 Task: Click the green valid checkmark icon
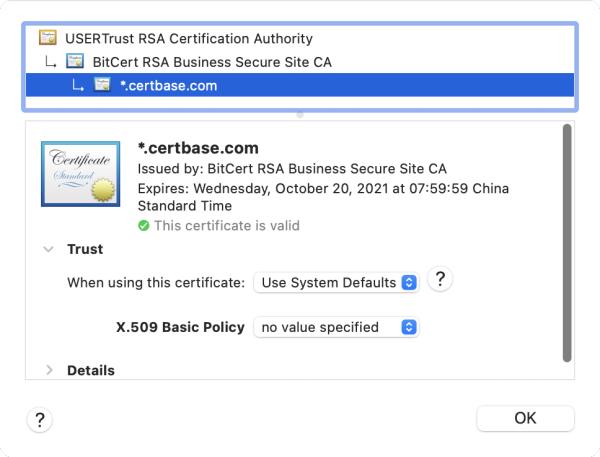tap(144, 226)
